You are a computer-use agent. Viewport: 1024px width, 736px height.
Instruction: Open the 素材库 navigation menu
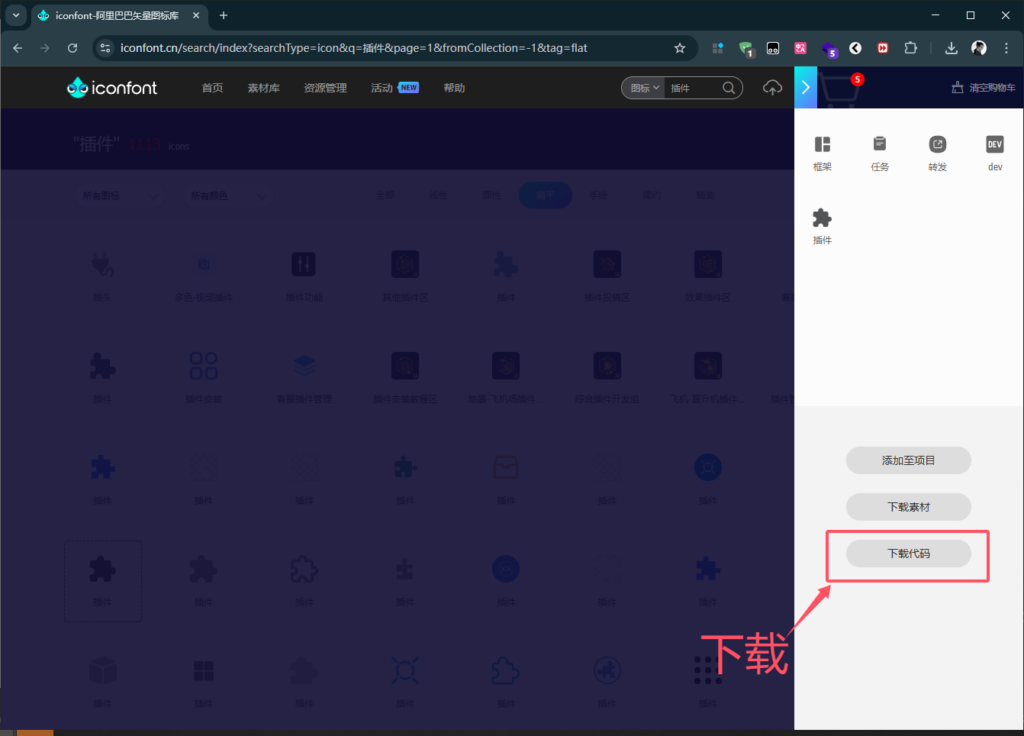point(264,88)
